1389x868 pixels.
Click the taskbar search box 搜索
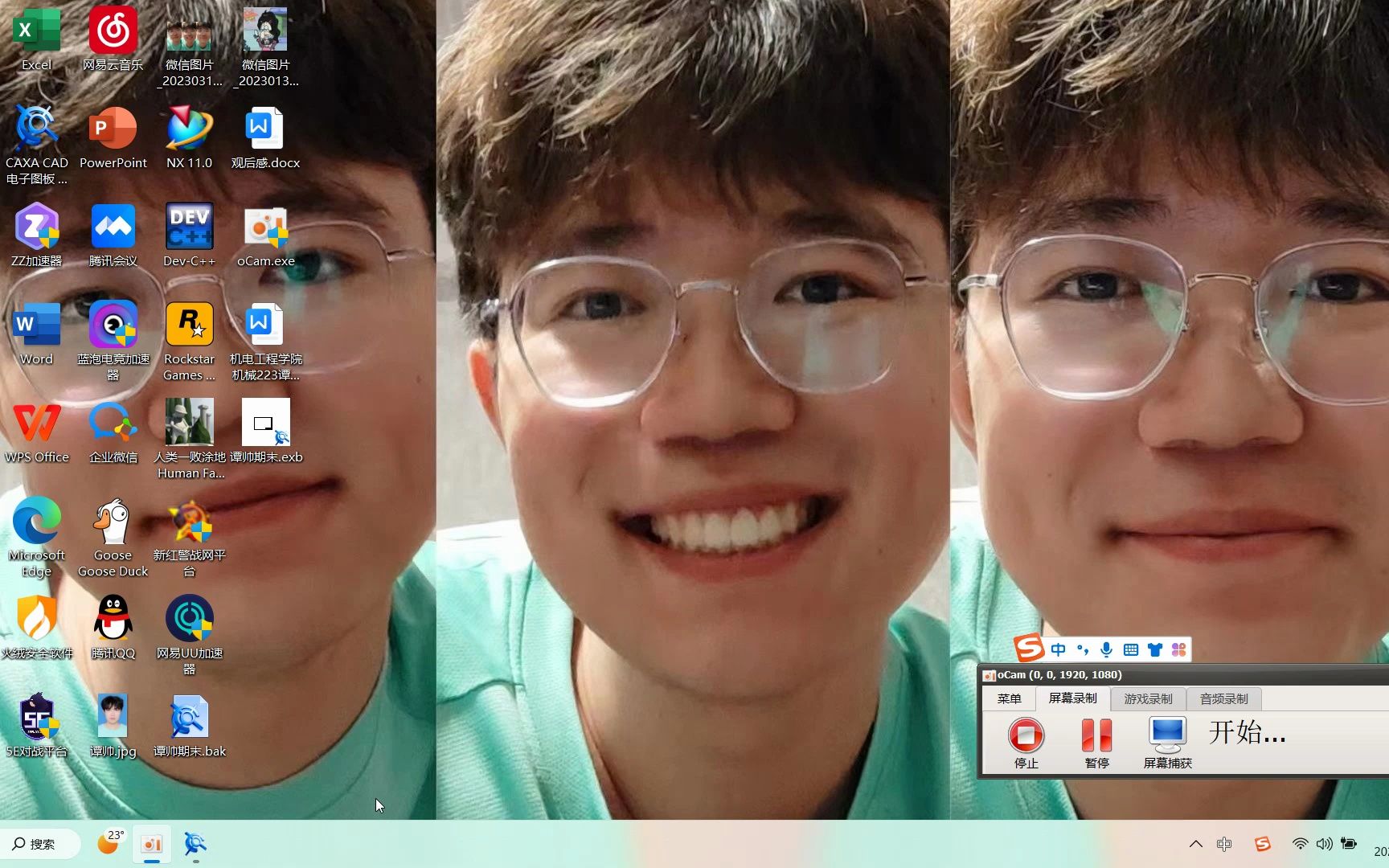pyautogui.click(x=40, y=844)
